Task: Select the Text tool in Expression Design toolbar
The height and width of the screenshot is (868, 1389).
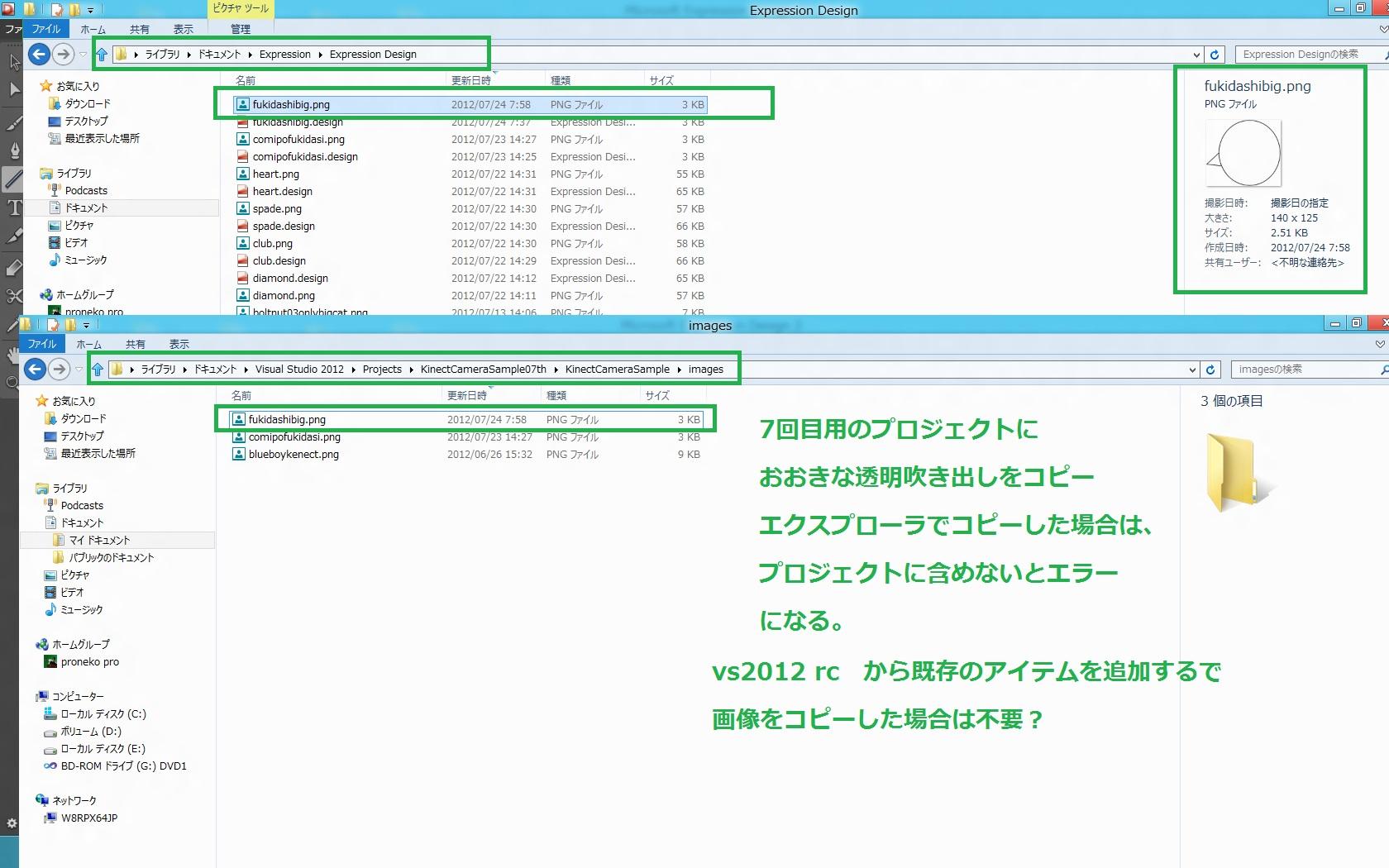Action: pos(14,207)
